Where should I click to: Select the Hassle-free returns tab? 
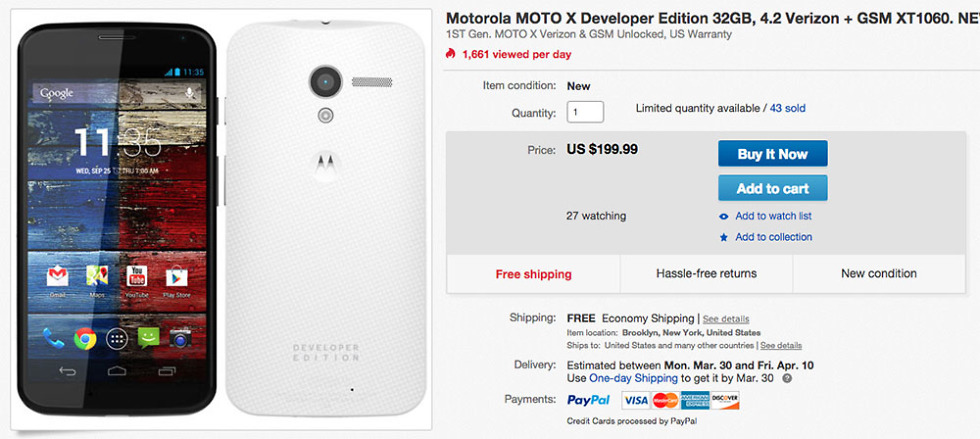pos(706,274)
